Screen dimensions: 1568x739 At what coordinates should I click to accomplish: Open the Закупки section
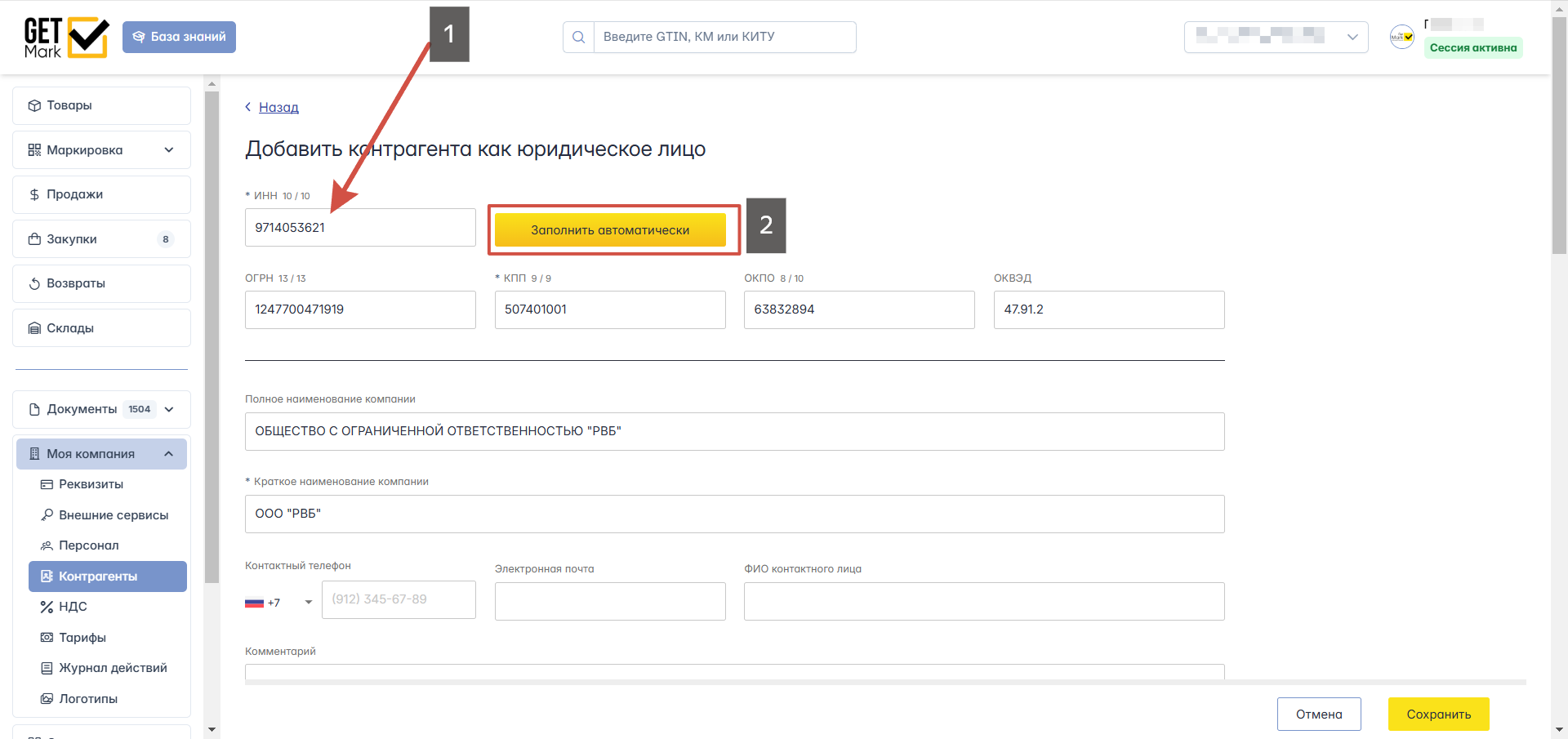point(101,239)
